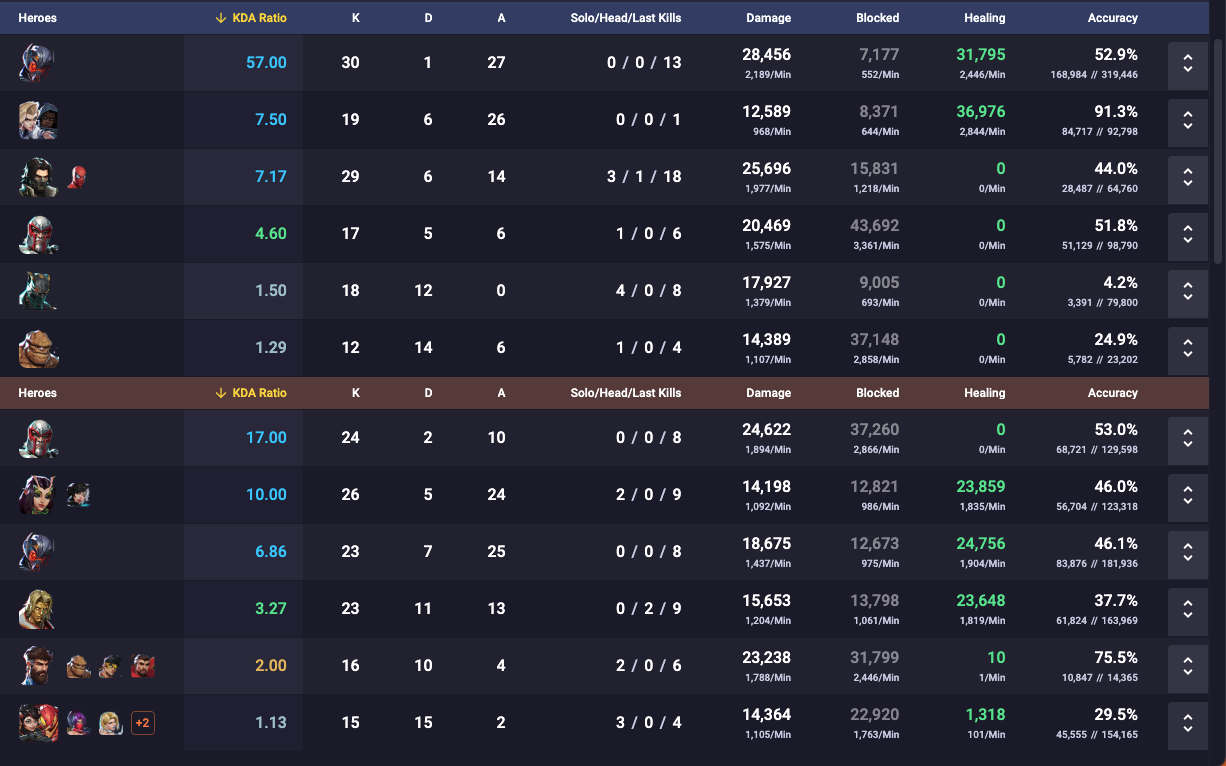Select the 3 / 1 / 18 kills cell
This screenshot has width=1226, height=766.
[x=644, y=177]
